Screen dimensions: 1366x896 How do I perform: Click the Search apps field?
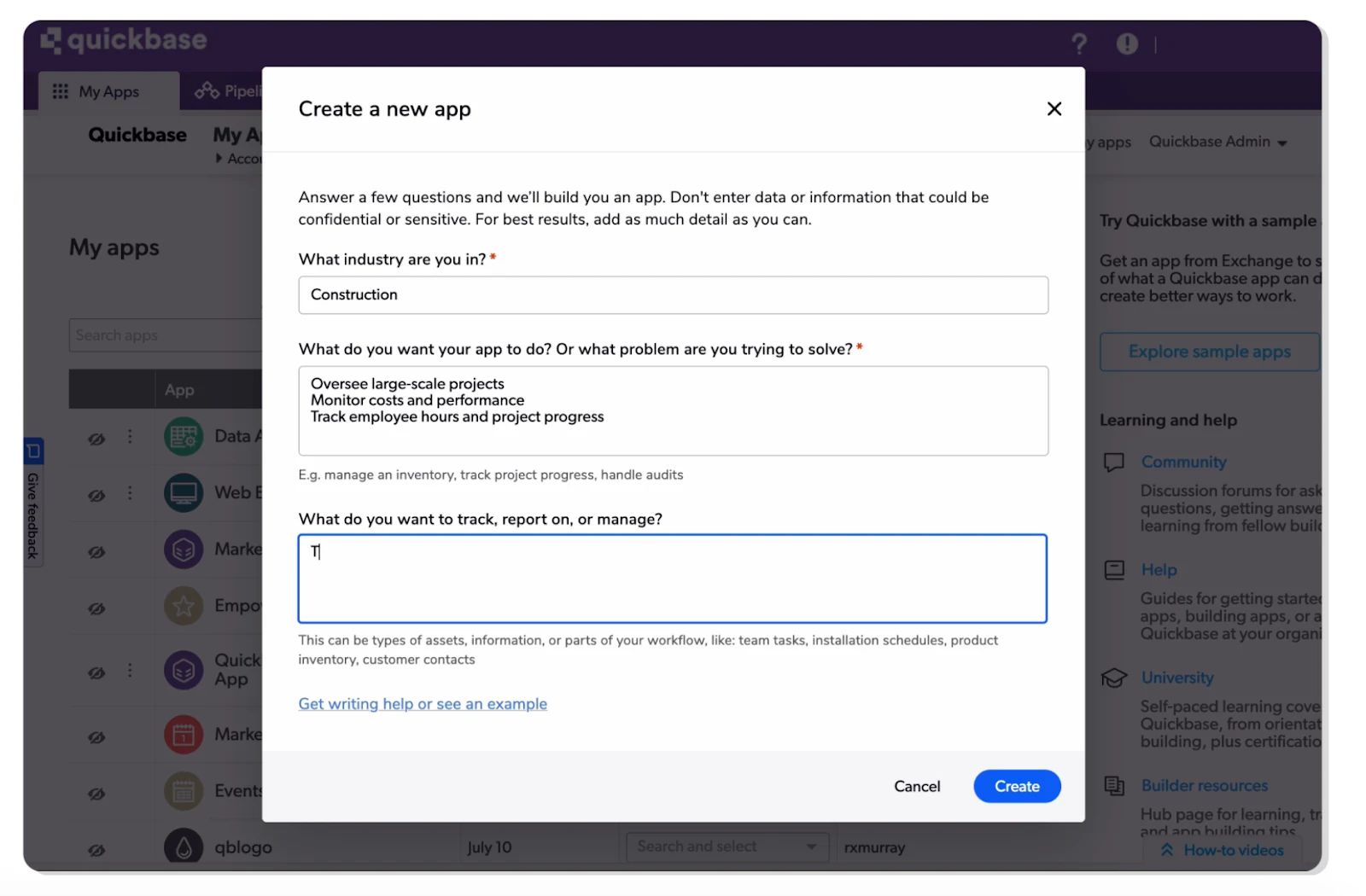(x=166, y=335)
